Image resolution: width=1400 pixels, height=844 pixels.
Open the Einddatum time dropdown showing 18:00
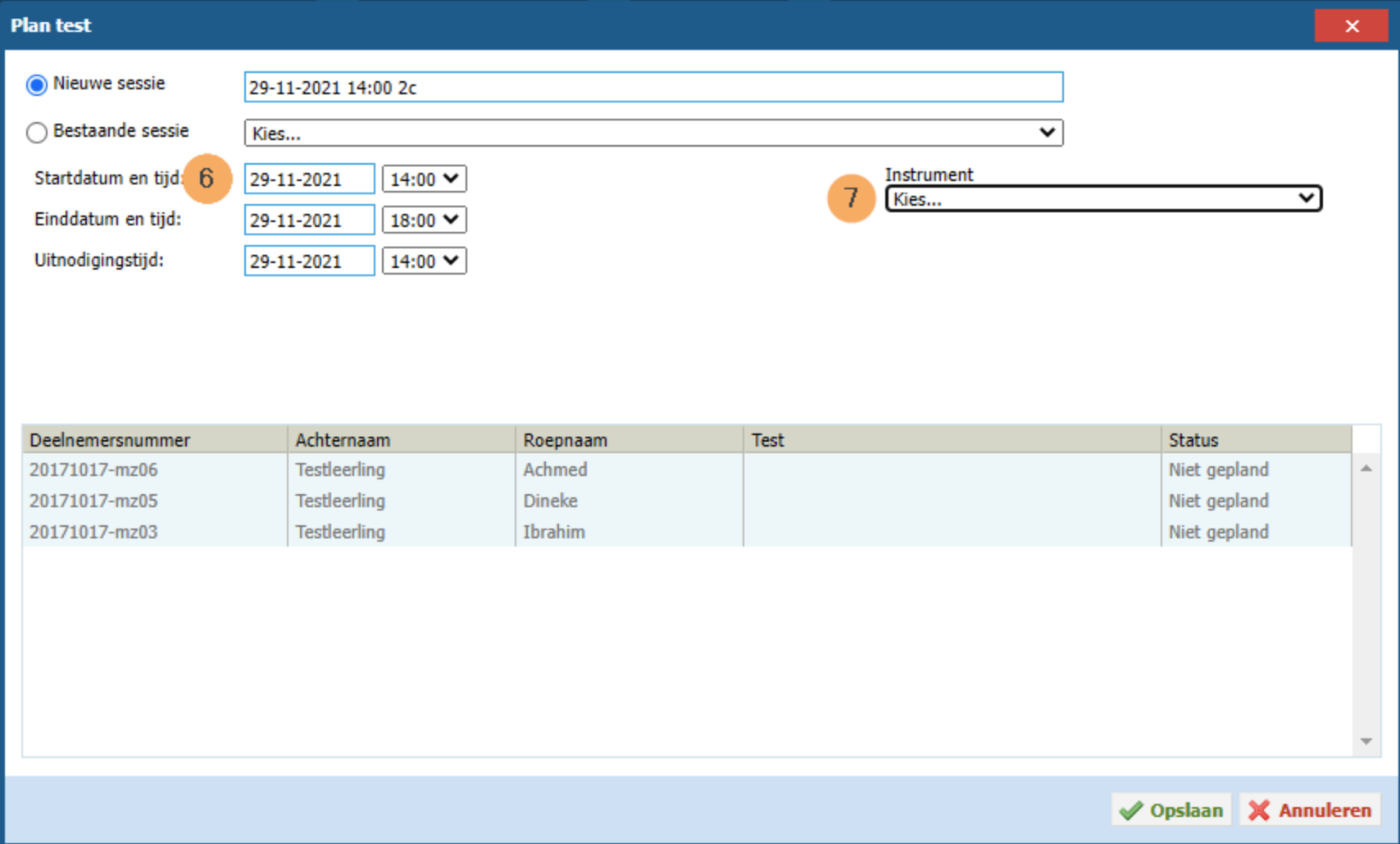[x=424, y=220]
